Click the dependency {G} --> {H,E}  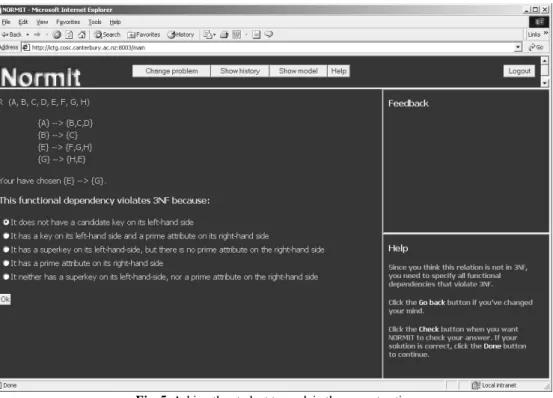click(x=62, y=159)
